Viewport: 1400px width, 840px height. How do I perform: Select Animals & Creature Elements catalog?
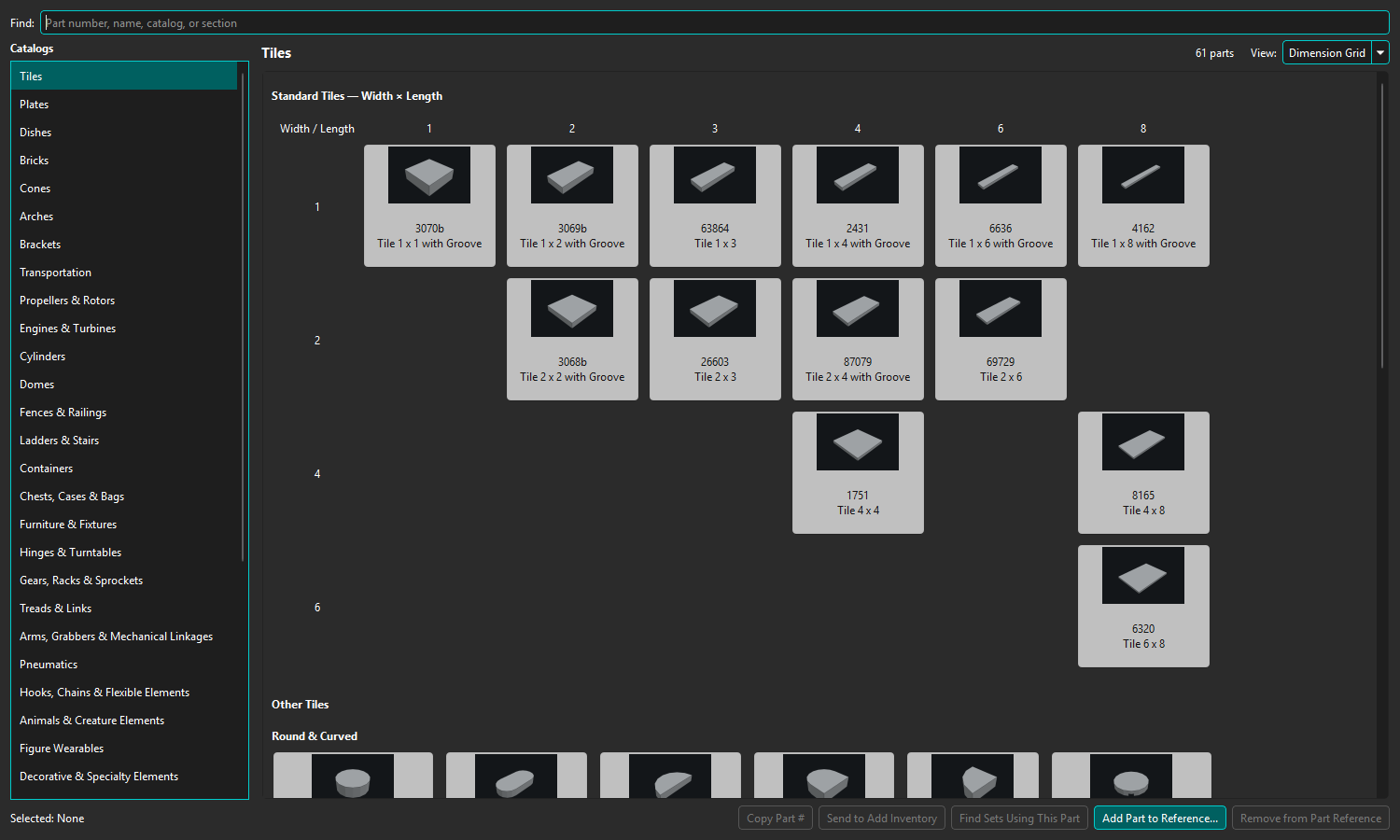tap(124, 721)
